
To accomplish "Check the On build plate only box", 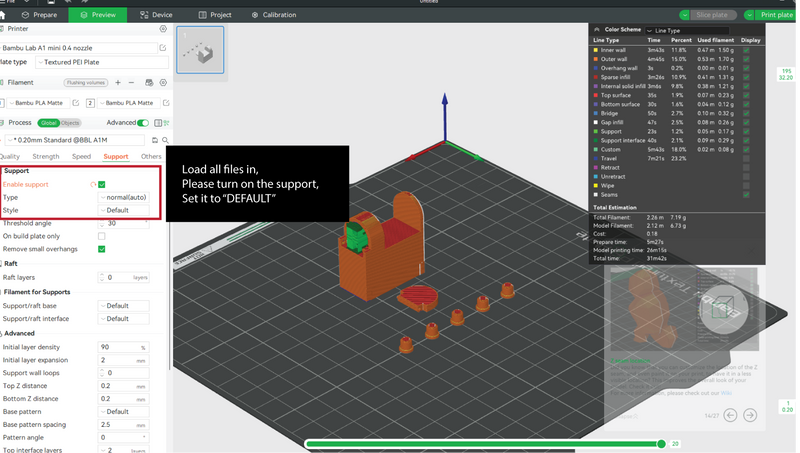I will (x=102, y=236).
